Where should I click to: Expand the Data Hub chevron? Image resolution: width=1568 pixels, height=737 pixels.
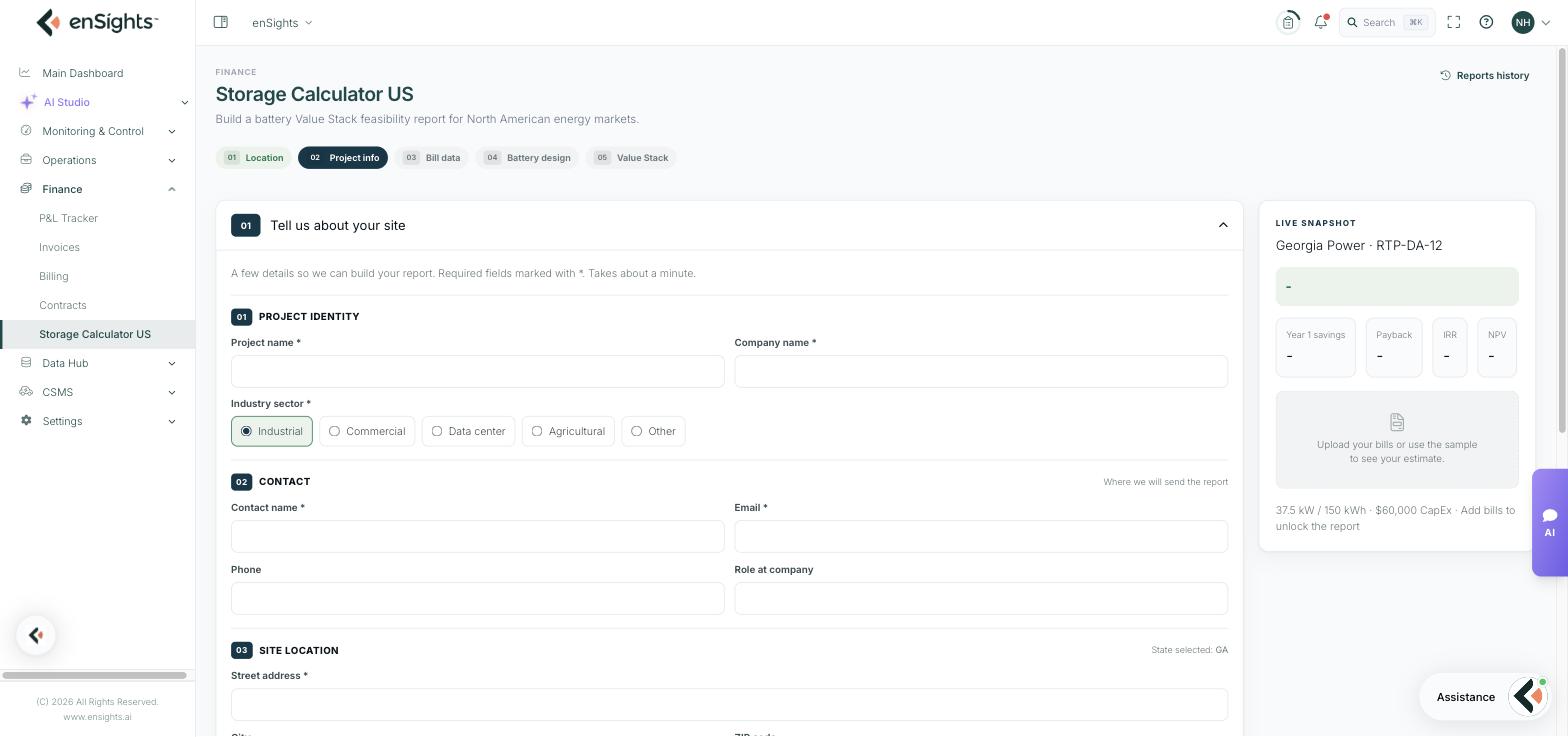click(172, 363)
